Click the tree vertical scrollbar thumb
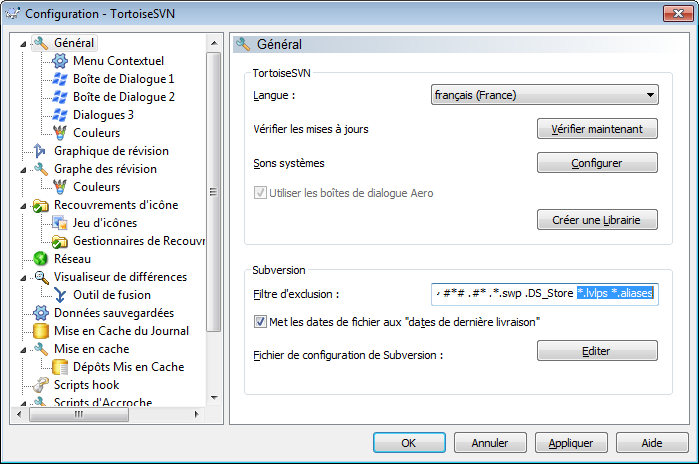Screen dimensions: 699x464 [x=214, y=192]
